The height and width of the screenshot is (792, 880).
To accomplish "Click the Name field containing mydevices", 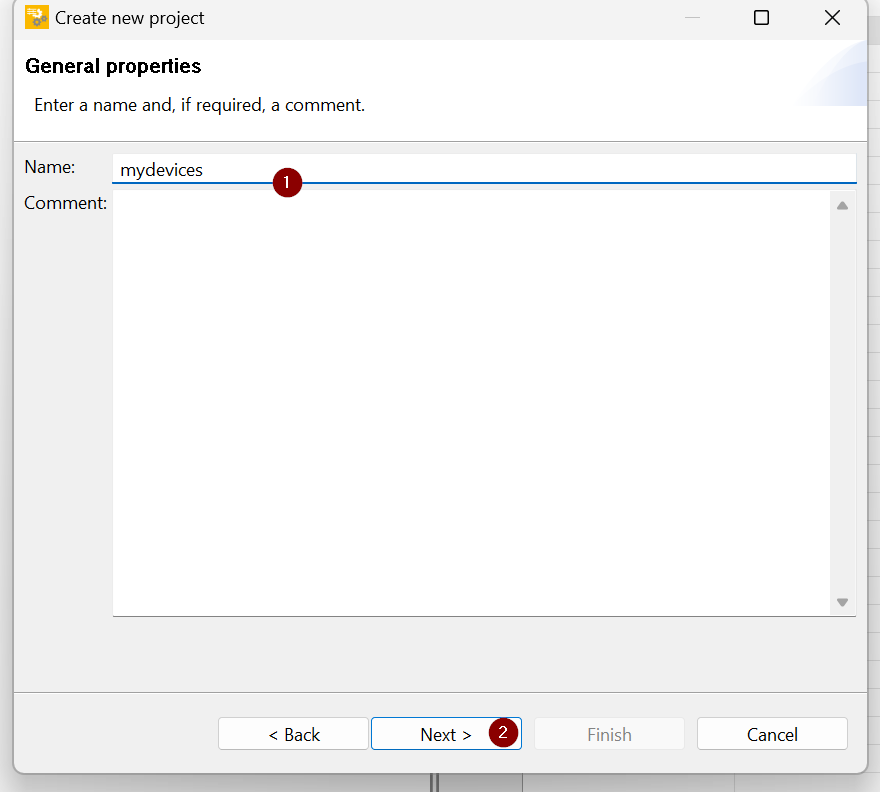I will click(484, 169).
